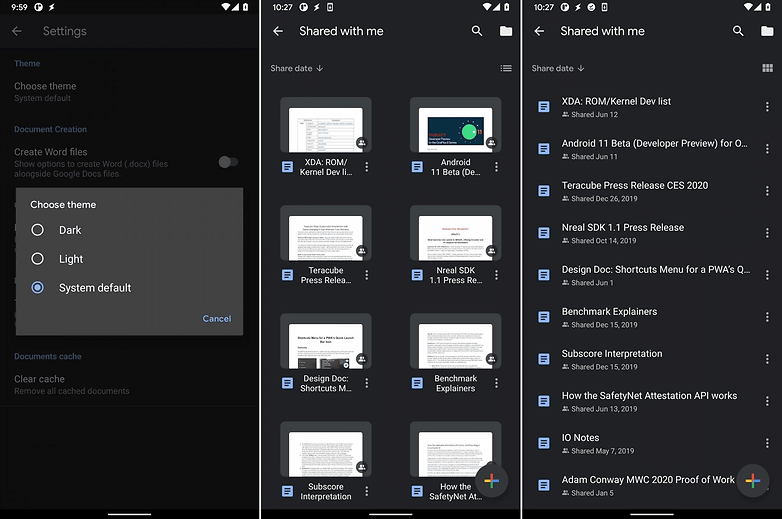Tap the new document plus button in grid view
This screenshot has width=782, height=519.
[491, 481]
